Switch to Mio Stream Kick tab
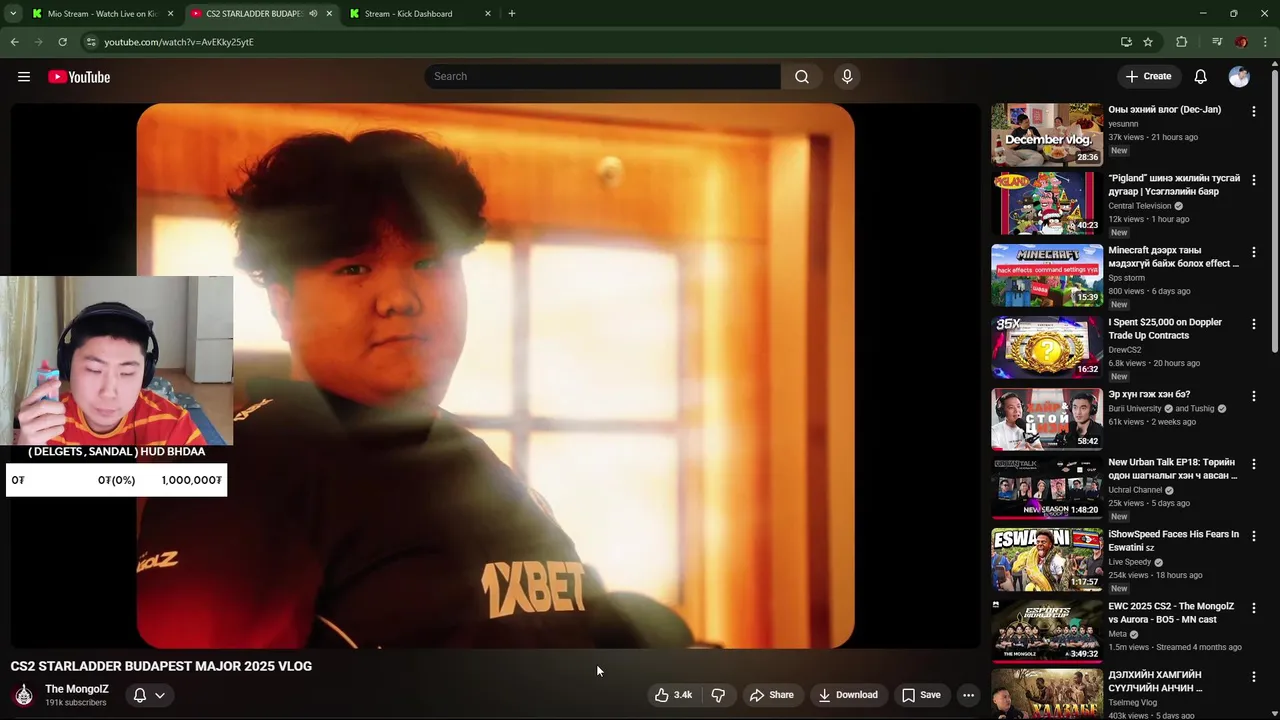The height and width of the screenshot is (720, 1280). point(102,14)
